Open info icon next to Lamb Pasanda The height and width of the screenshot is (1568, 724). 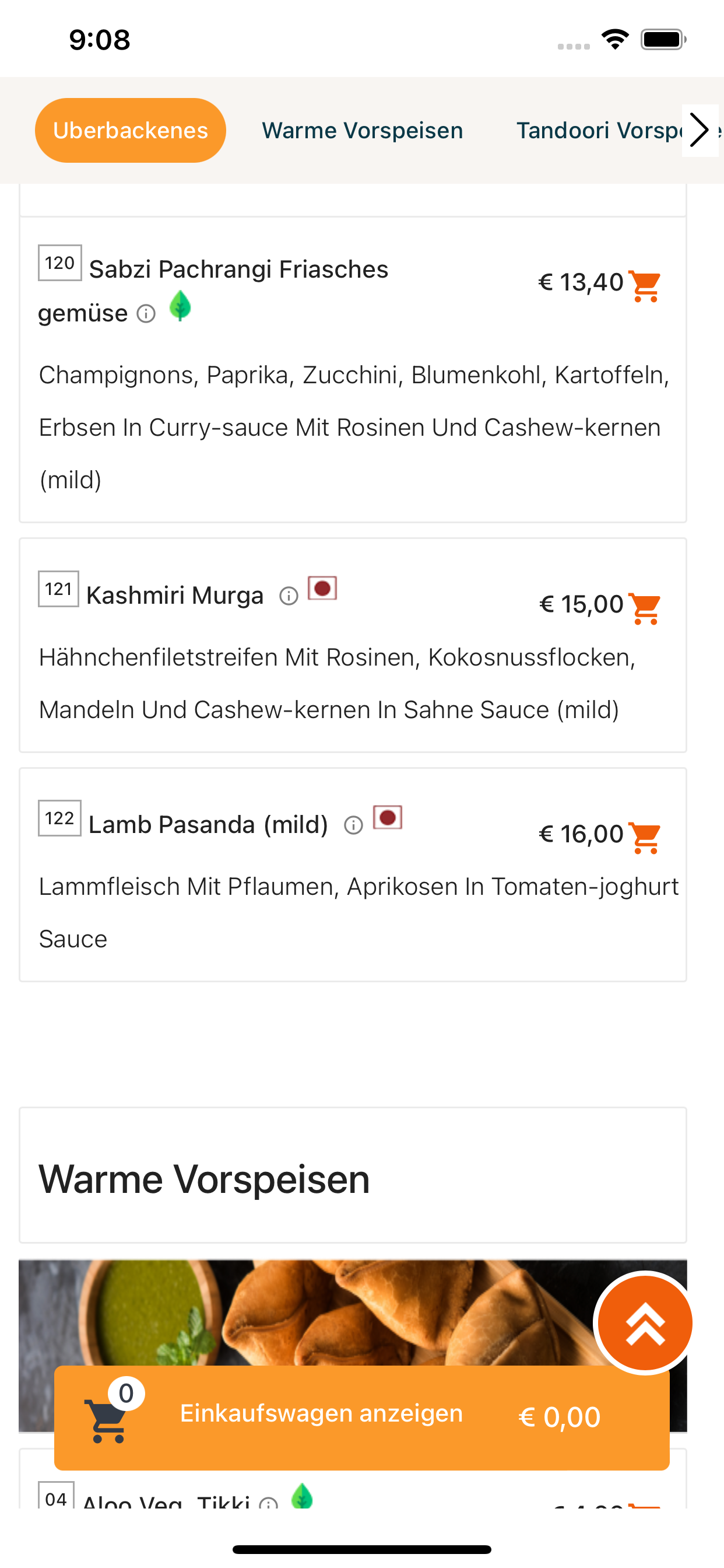(353, 825)
